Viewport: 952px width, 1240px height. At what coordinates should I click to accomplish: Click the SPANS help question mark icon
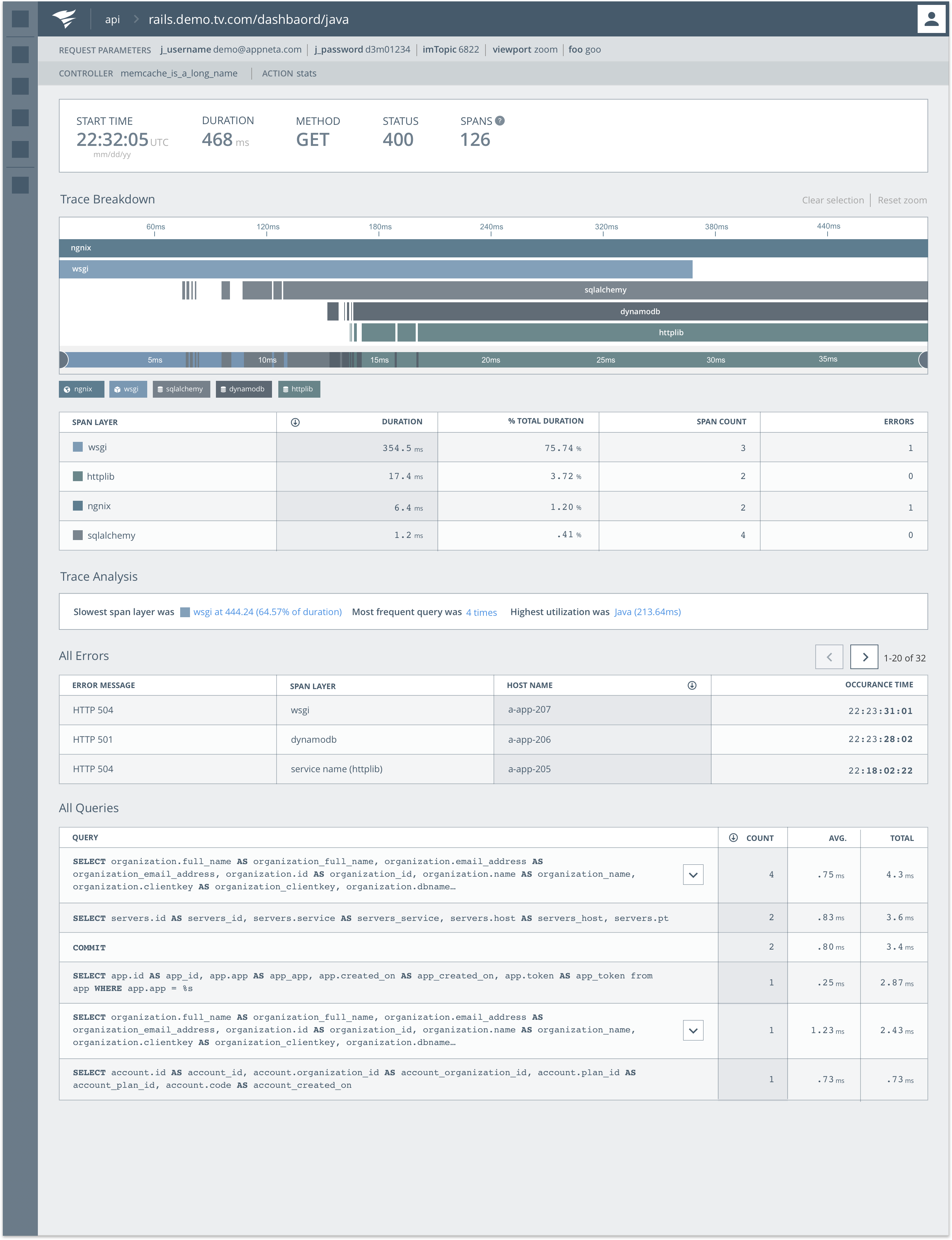click(x=500, y=121)
